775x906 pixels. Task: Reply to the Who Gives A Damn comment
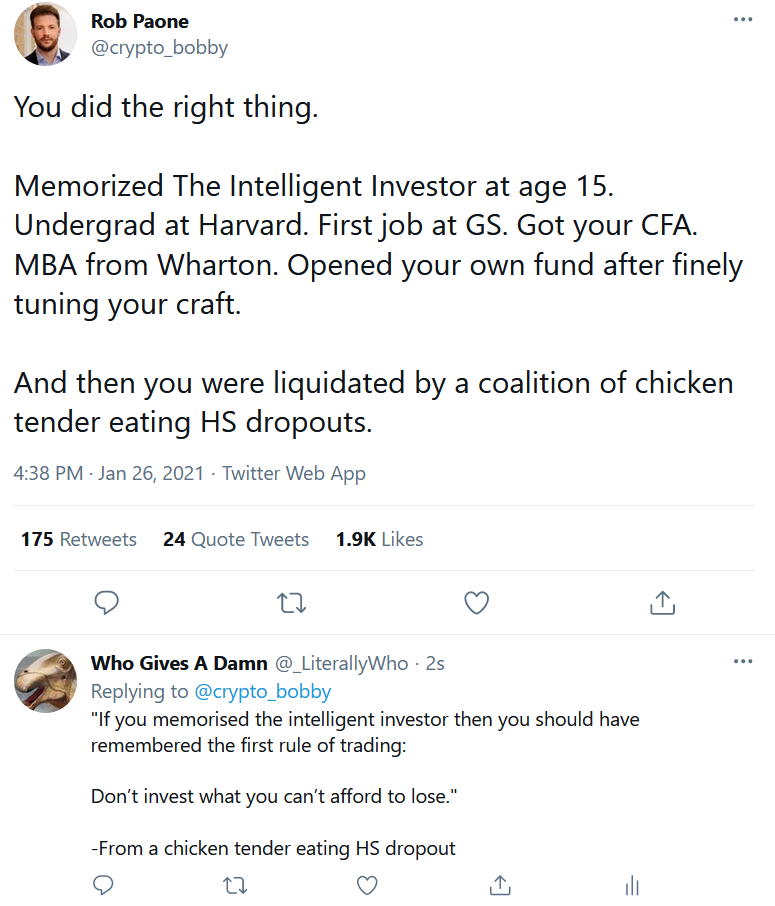point(102,885)
